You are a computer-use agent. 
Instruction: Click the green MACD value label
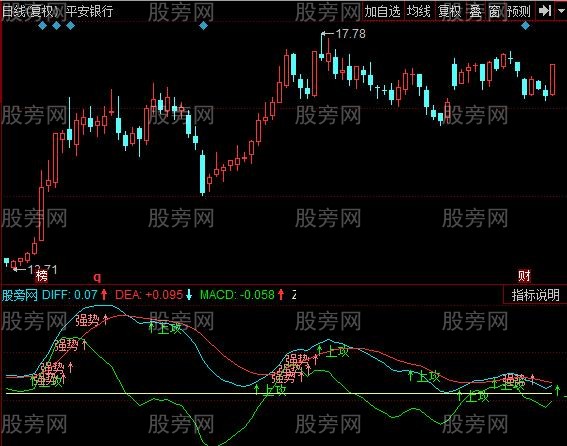237,295
